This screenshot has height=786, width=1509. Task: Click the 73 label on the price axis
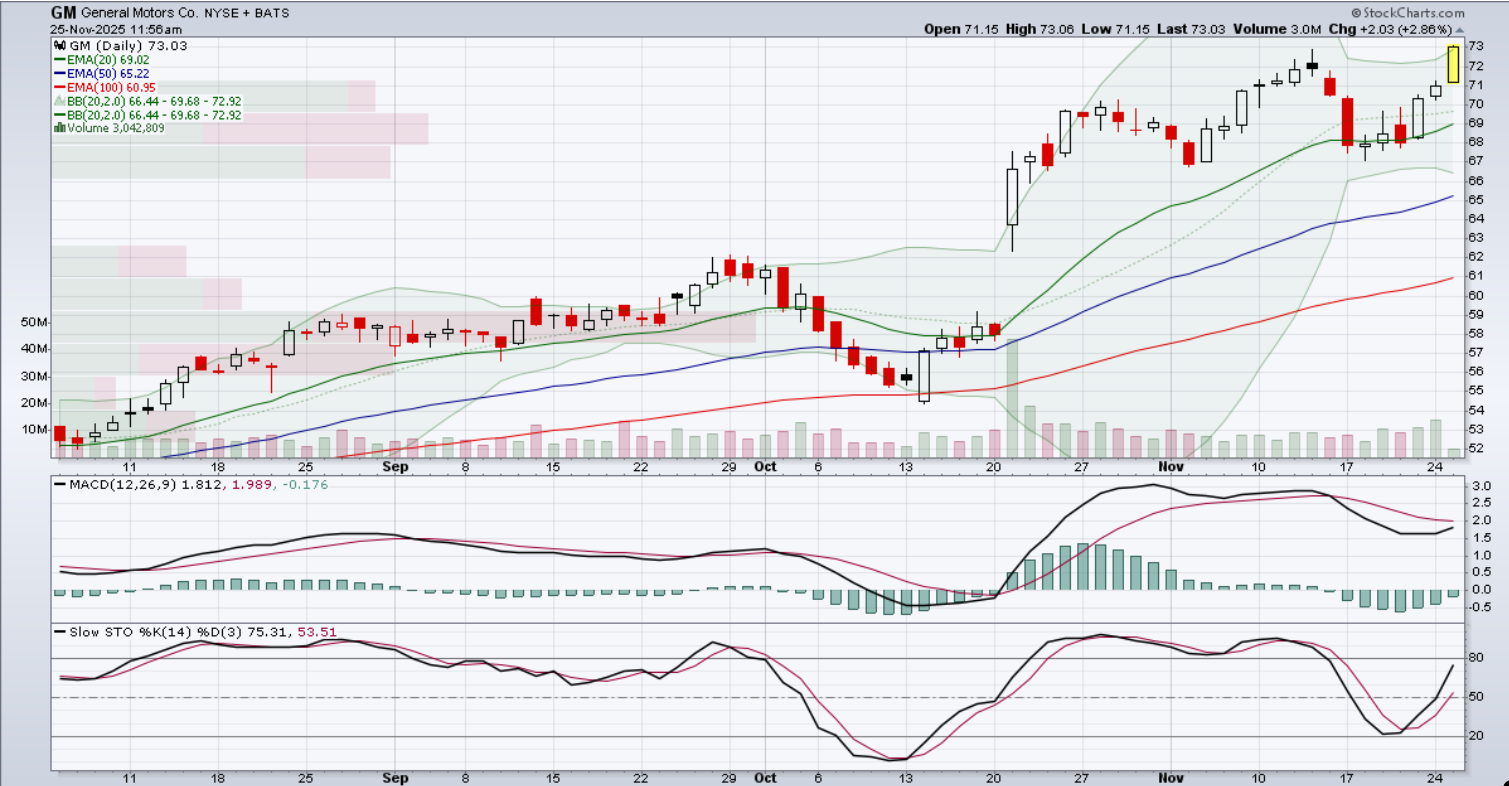click(x=1476, y=47)
